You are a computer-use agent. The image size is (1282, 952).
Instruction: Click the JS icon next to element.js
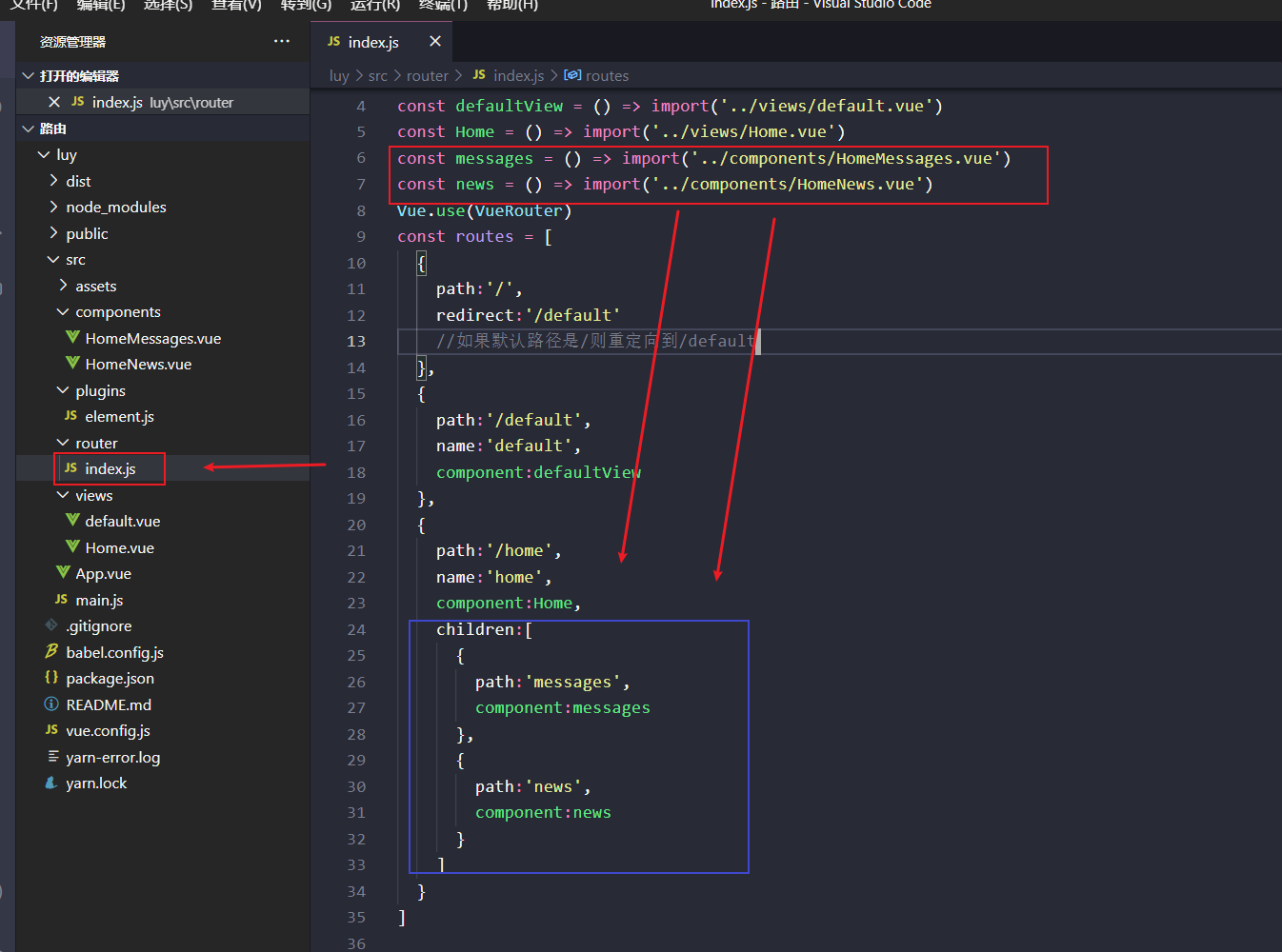tap(71, 416)
